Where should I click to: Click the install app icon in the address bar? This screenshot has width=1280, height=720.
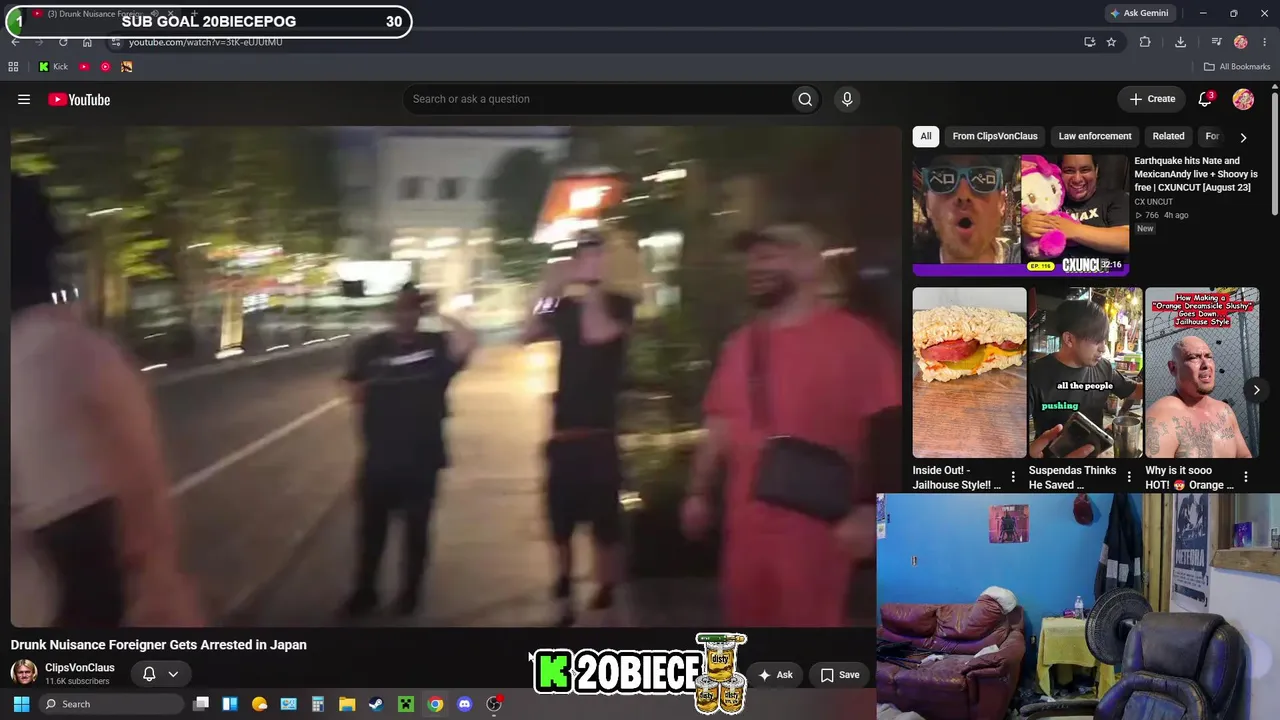[x=1090, y=42]
